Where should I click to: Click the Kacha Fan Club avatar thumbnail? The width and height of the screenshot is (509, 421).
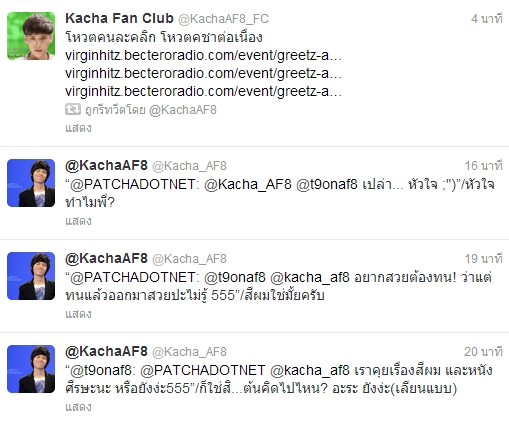[x=31, y=36]
